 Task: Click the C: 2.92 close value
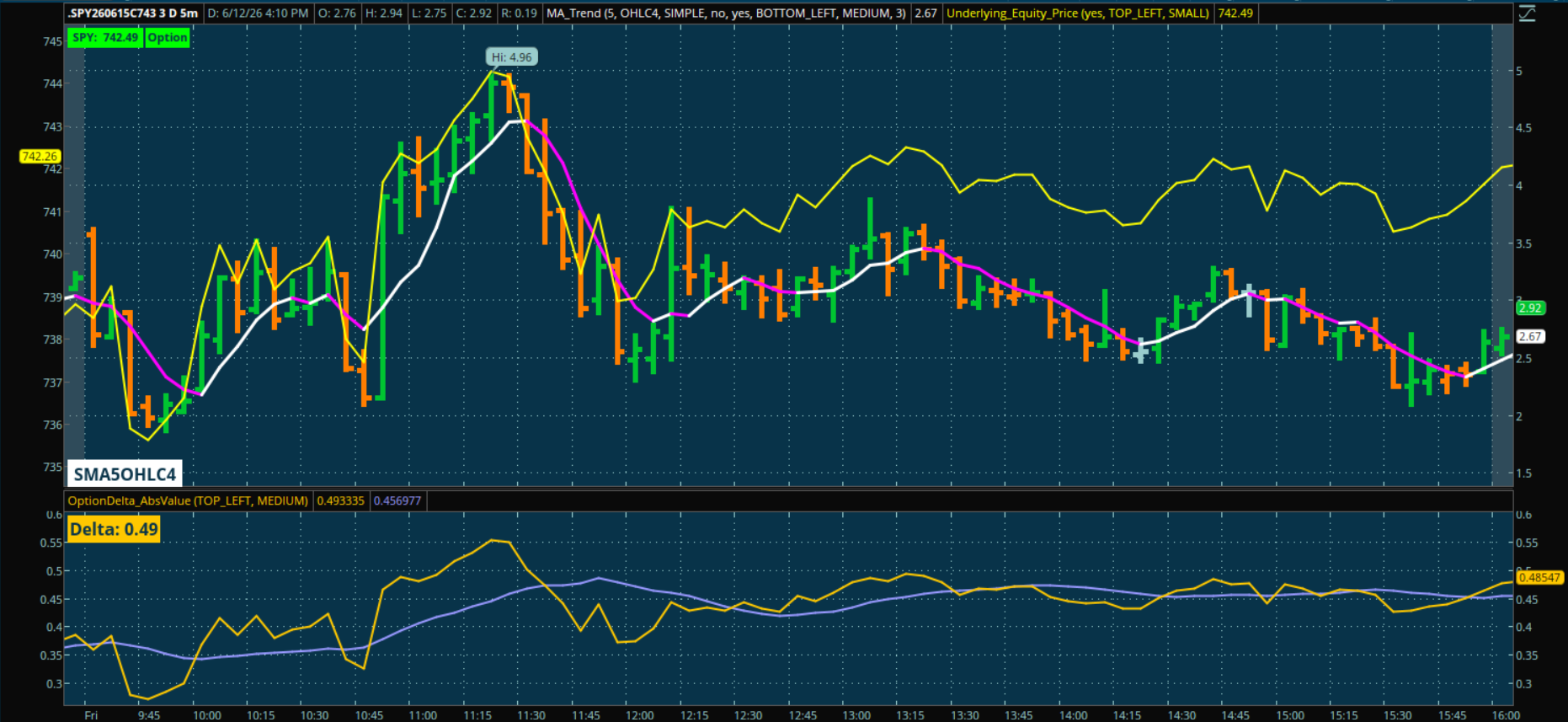(474, 13)
